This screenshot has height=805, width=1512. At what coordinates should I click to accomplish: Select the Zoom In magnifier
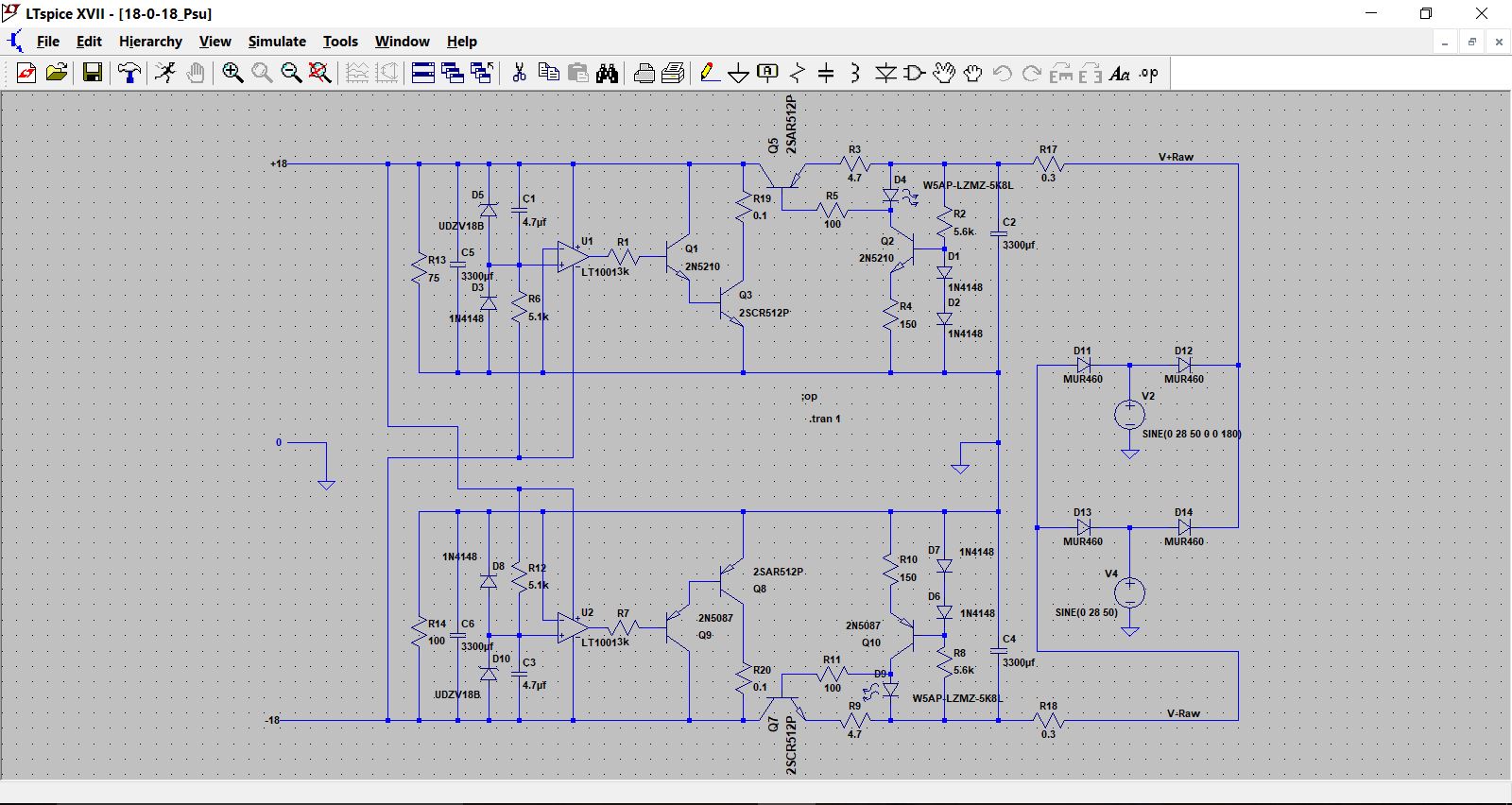tap(232, 73)
